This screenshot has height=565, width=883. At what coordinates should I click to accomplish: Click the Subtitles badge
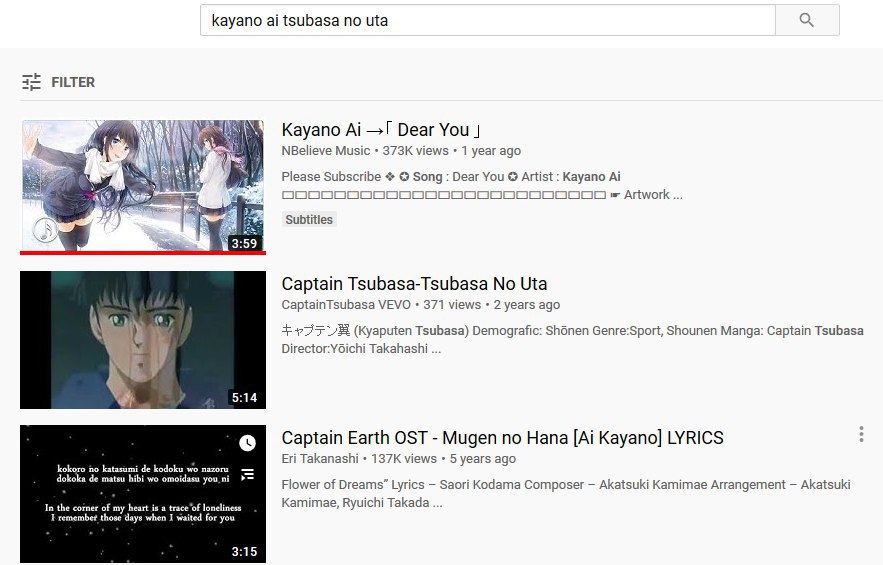(x=309, y=220)
